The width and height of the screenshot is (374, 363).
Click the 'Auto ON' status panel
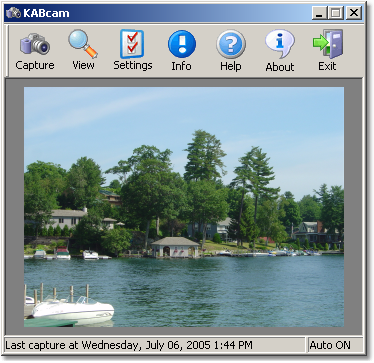[334, 345]
